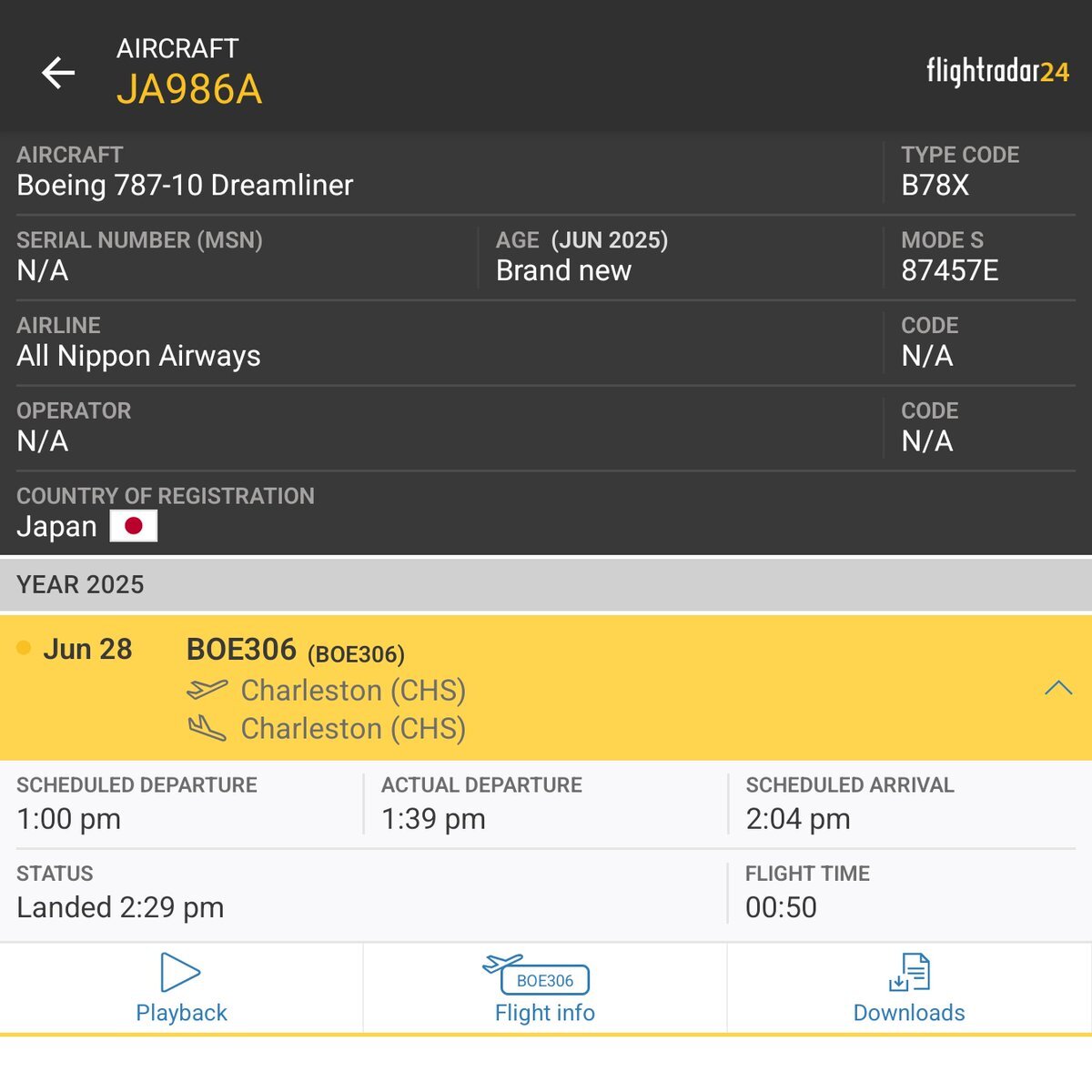Select the YEAR 2025 section header
Screen dimensions: 1092x1092
546,584
